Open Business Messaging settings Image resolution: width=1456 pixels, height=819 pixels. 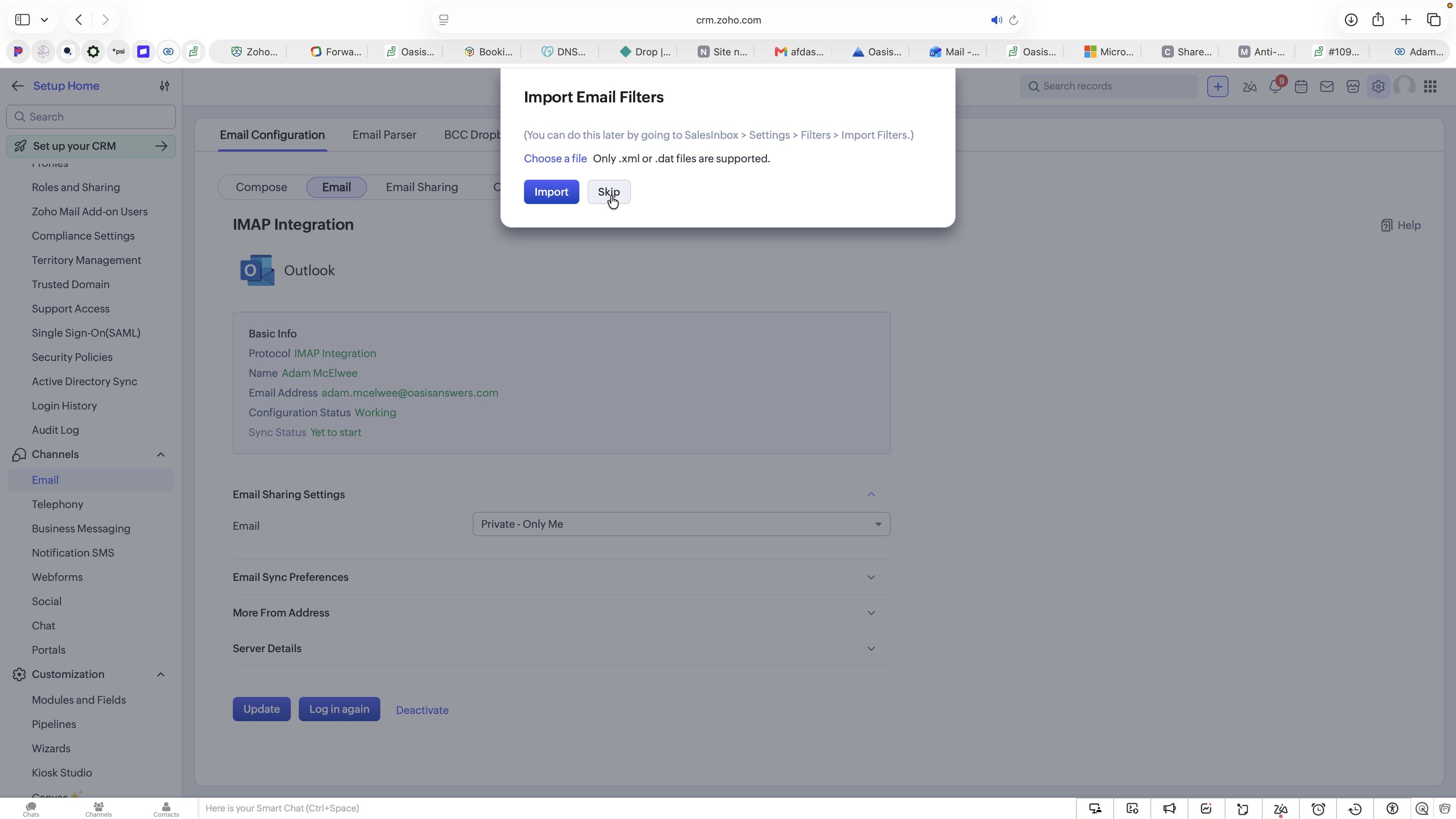point(81,529)
